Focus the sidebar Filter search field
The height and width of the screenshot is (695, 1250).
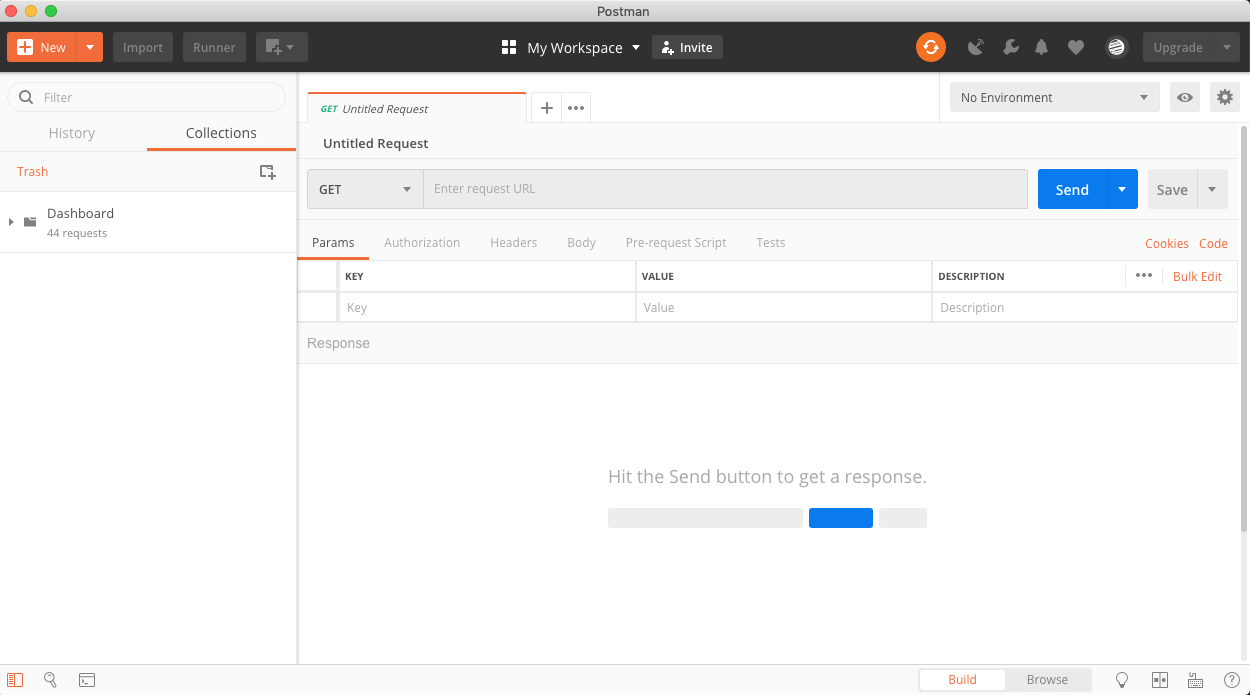click(147, 97)
